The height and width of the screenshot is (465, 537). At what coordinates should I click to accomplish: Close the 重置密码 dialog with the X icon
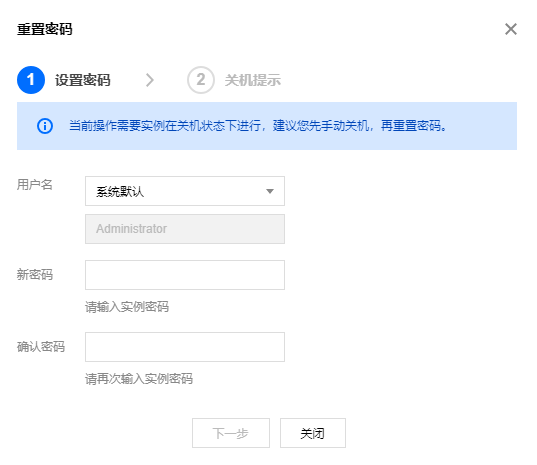tap(511, 29)
